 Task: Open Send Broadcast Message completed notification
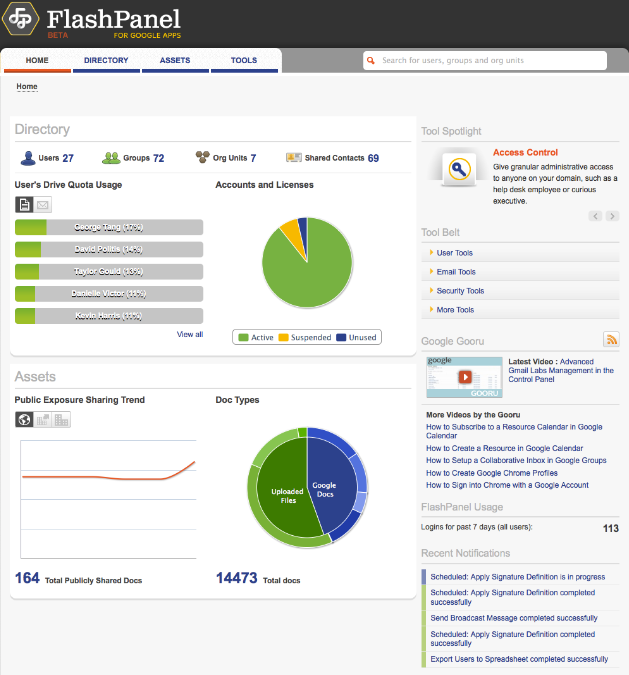pos(514,618)
